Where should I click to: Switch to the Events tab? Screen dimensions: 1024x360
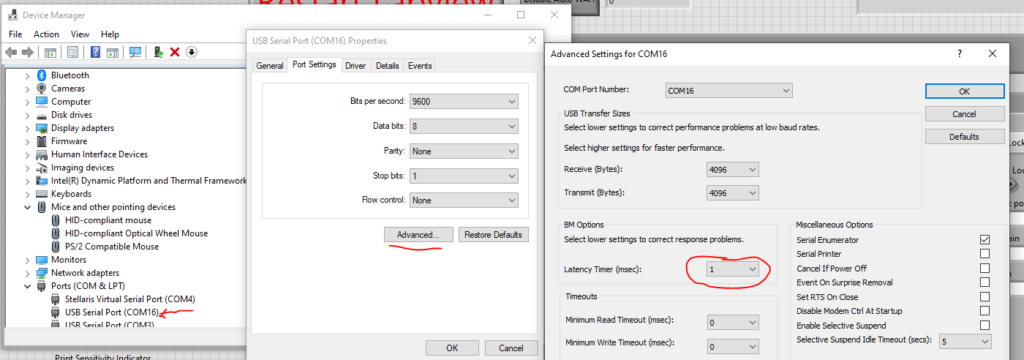(420, 65)
